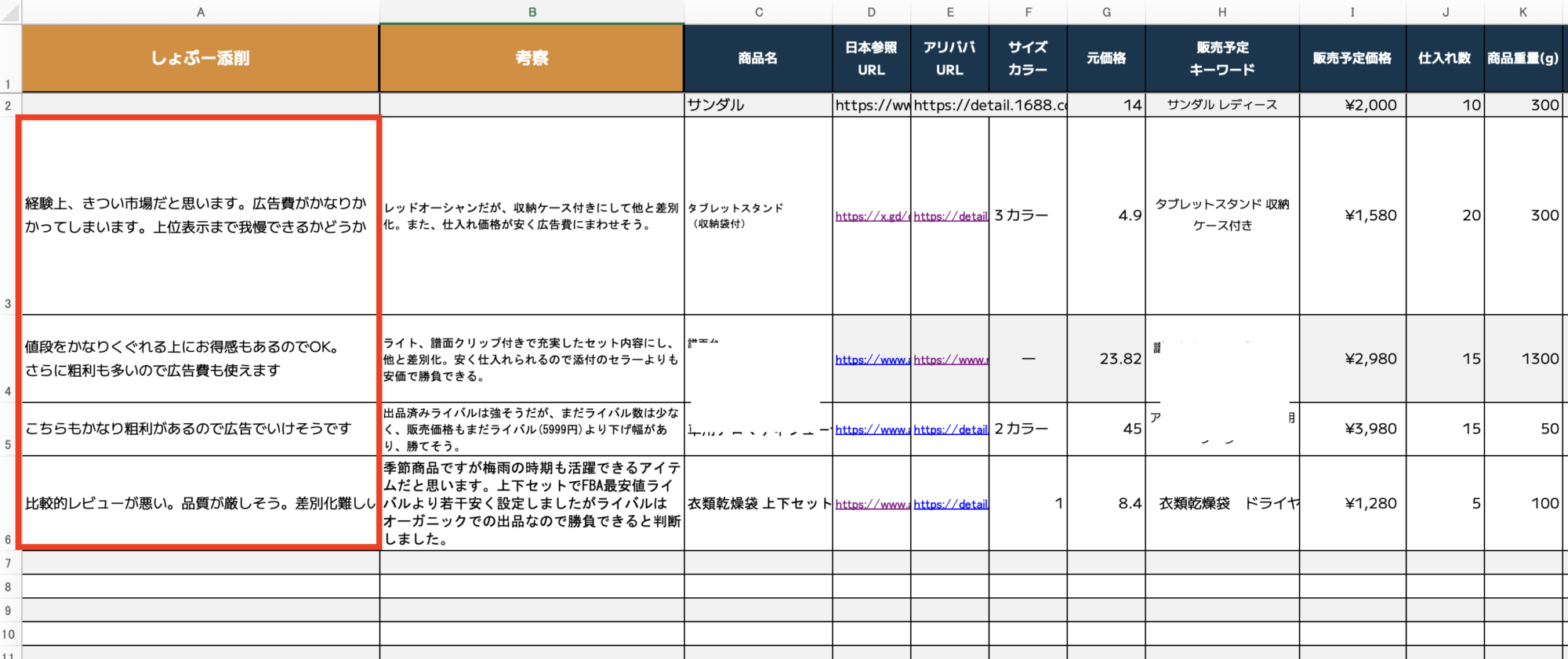The width and height of the screenshot is (1568, 659).
Task: Select the 衣類乾燥袋 上下セット product cell
Action: pyautogui.click(x=757, y=503)
